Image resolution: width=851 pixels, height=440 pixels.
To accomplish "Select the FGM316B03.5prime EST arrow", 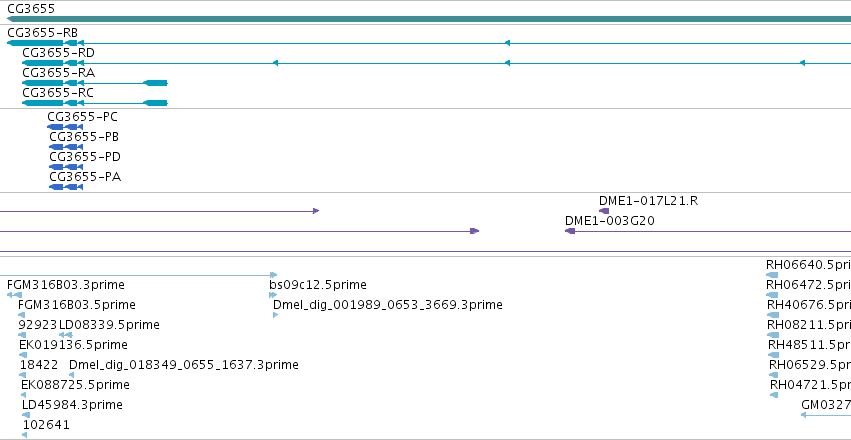I will [x=21, y=315].
